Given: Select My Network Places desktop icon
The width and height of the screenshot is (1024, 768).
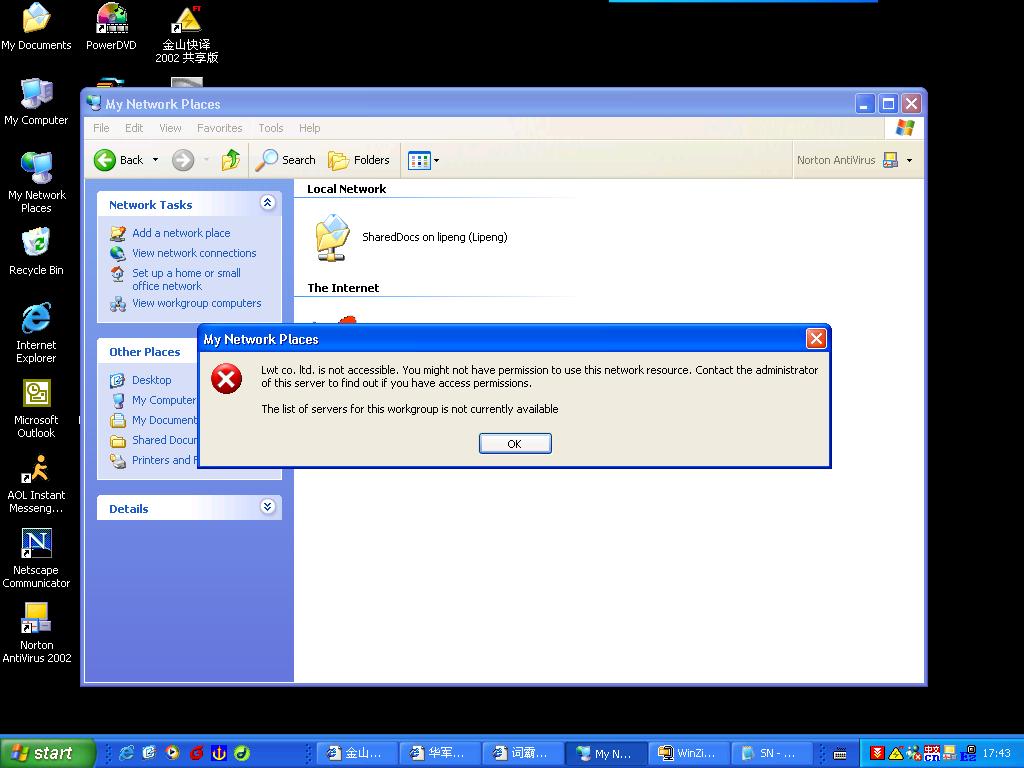Looking at the screenshot, I should [x=36, y=183].
